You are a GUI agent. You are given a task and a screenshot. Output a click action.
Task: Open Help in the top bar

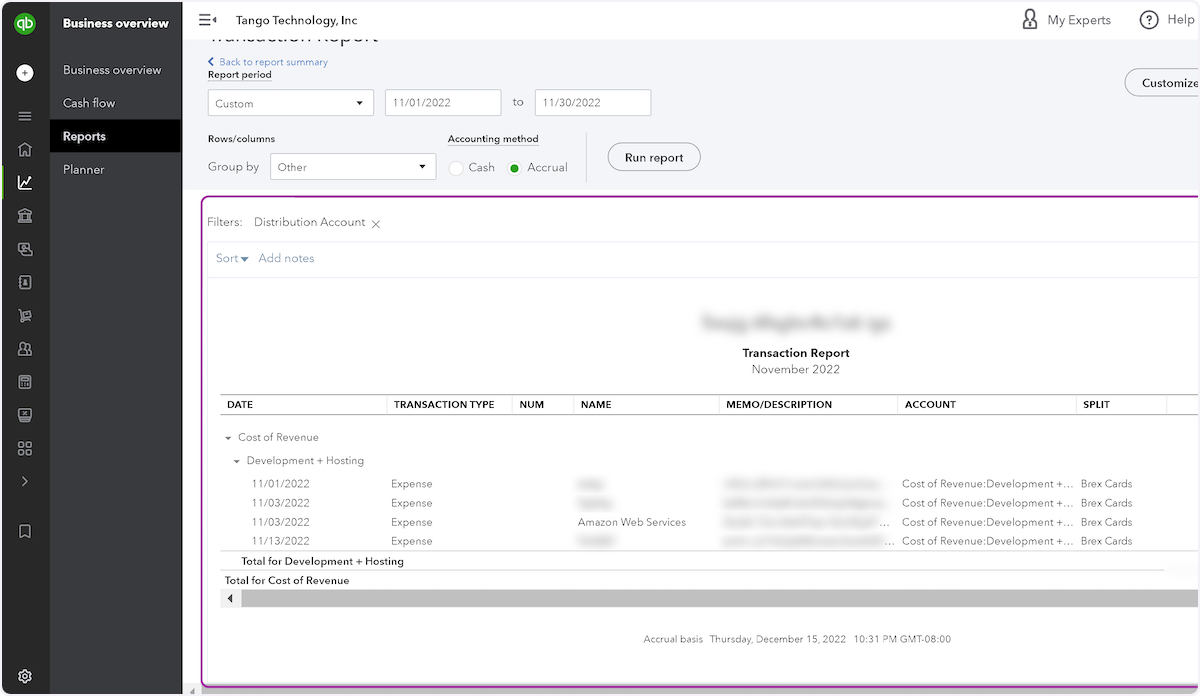point(1167,20)
